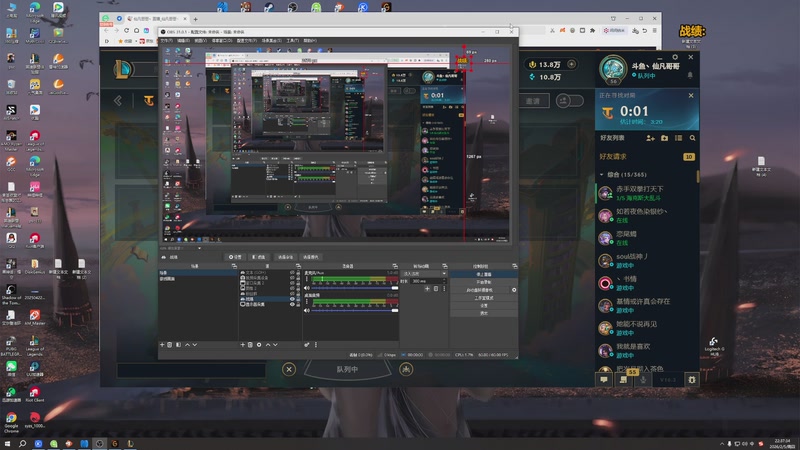The height and width of the screenshot is (450, 800).
Task: Toggle eye of first OBS source row
Action: (x=292, y=272)
